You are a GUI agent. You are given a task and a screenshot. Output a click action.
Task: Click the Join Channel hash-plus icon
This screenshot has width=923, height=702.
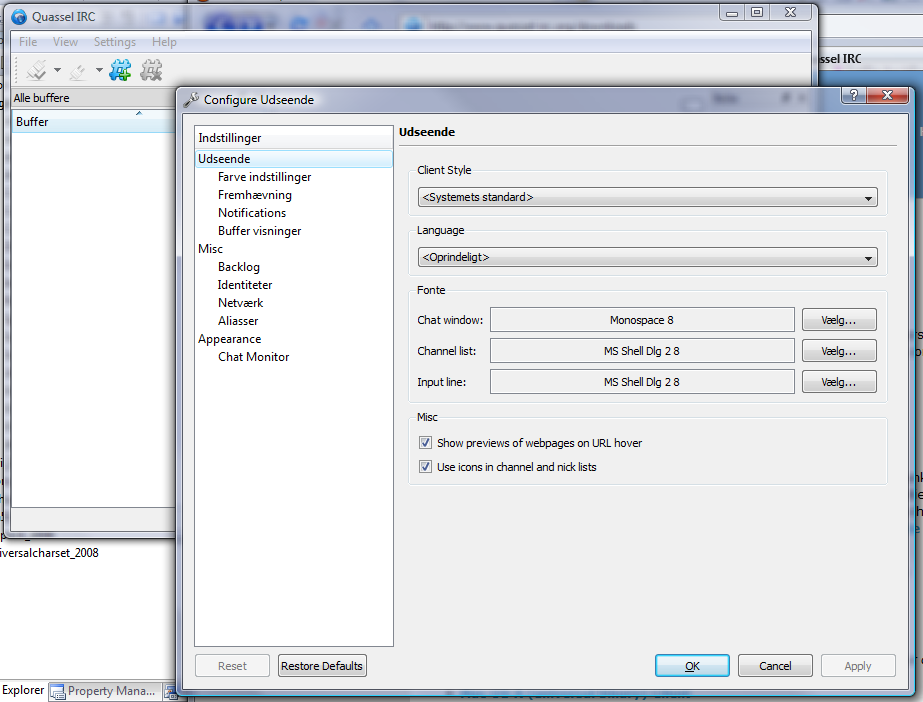[x=120, y=70]
